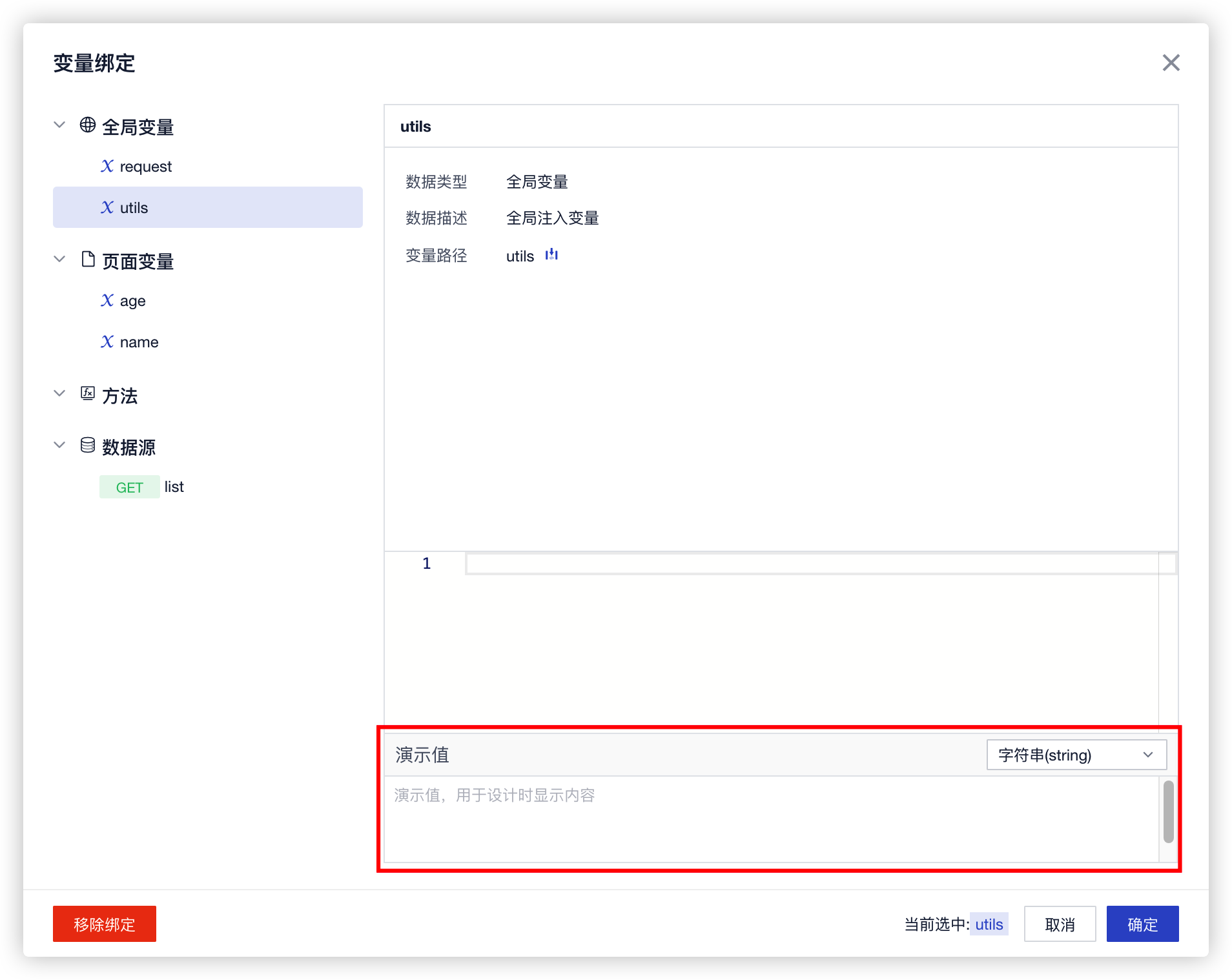Open the 字符串(string) type dropdown
This screenshot has width=1232, height=980.
[x=1076, y=755]
